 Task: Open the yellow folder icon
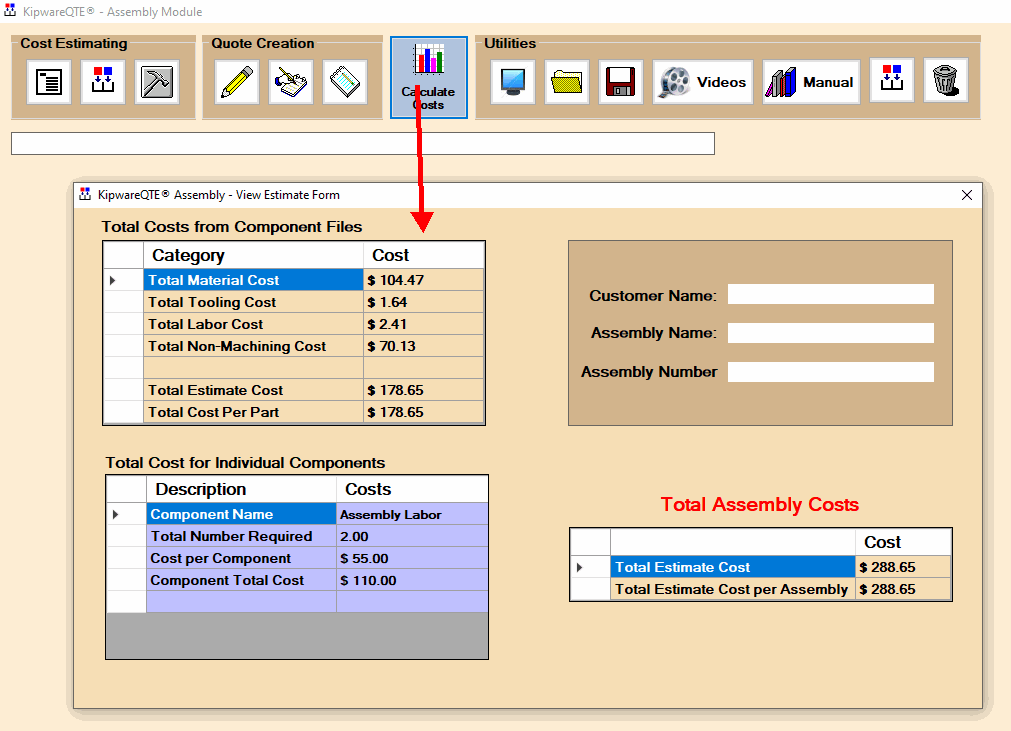(567, 82)
